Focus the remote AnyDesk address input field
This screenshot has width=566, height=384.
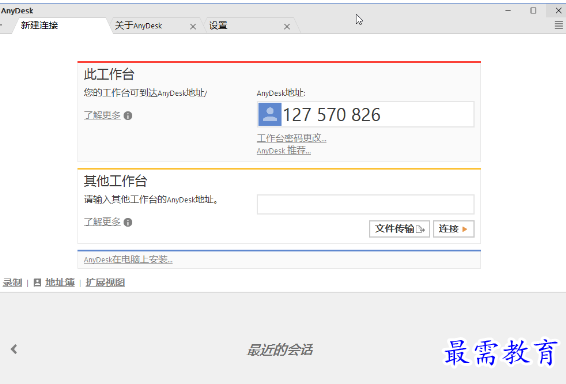366,204
